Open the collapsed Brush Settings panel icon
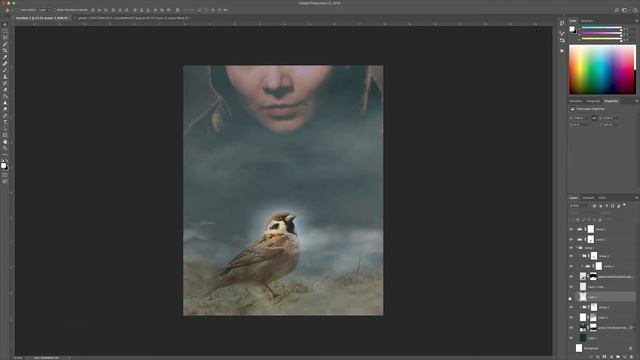640x360 pixels. point(562,33)
